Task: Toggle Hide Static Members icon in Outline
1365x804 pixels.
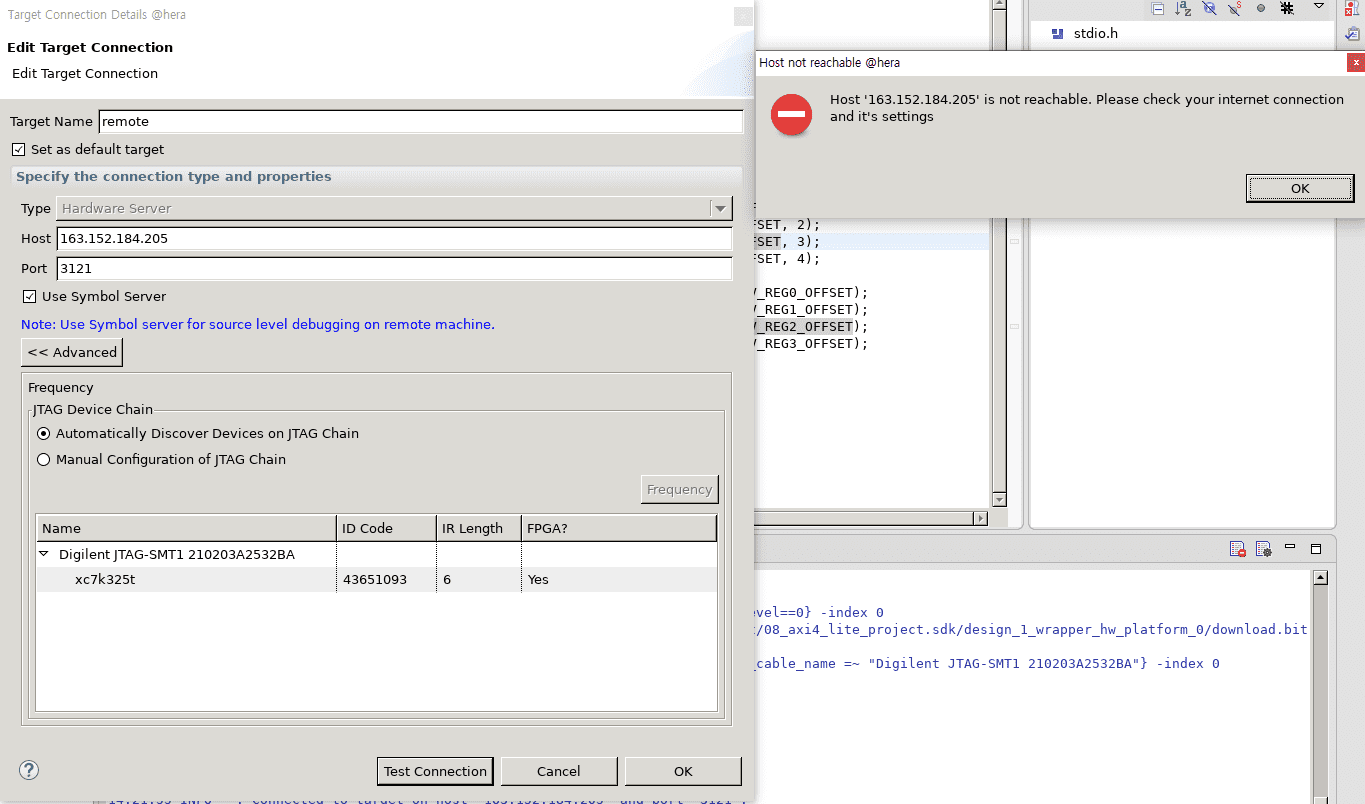Action: [1235, 8]
